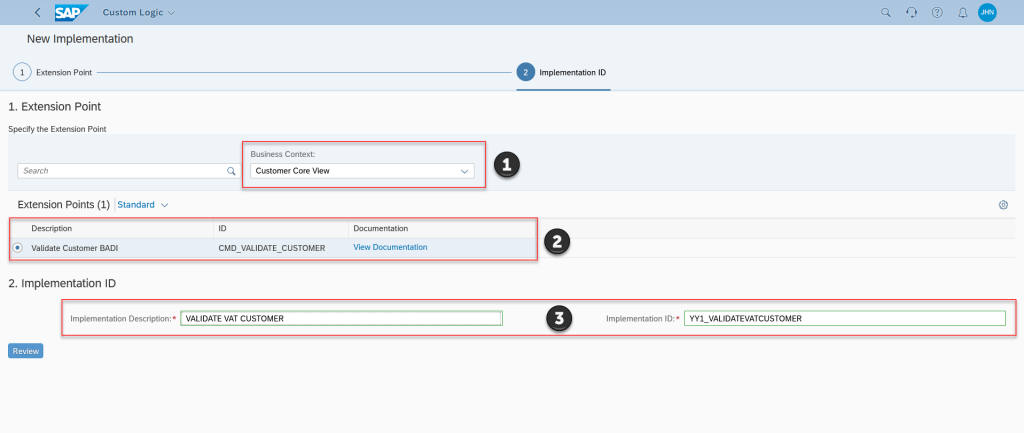Open the JHN user profile avatar
Viewport: 1024px width, 433px height.
point(987,13)
